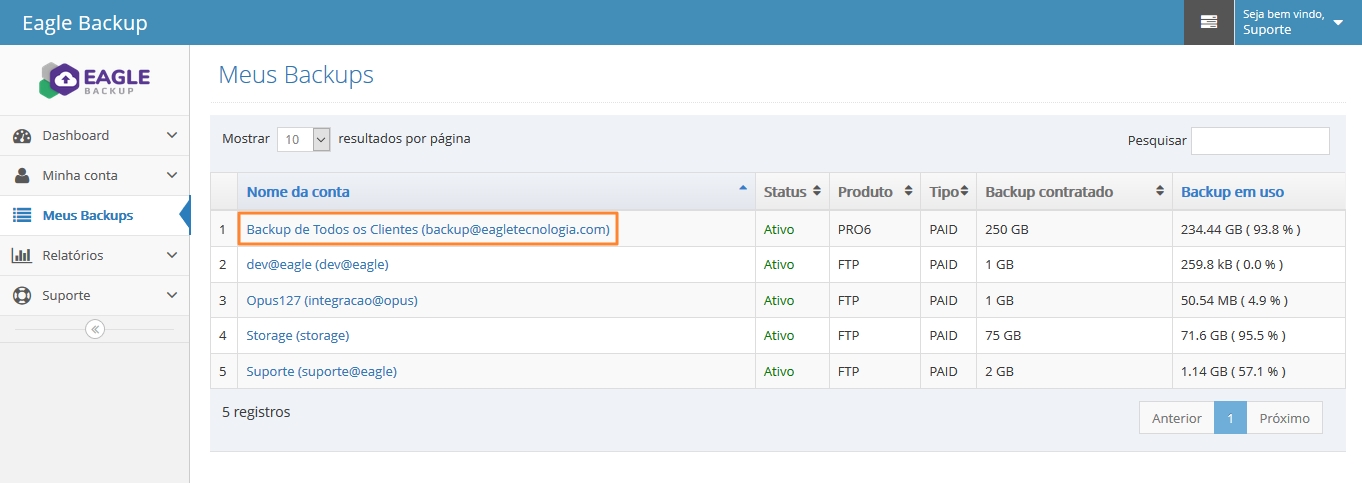This screenshot has height=483, width=1362.
Task: Focus the Pesquisar search field
Action: pyautogui.click(x=1260, y=141)
